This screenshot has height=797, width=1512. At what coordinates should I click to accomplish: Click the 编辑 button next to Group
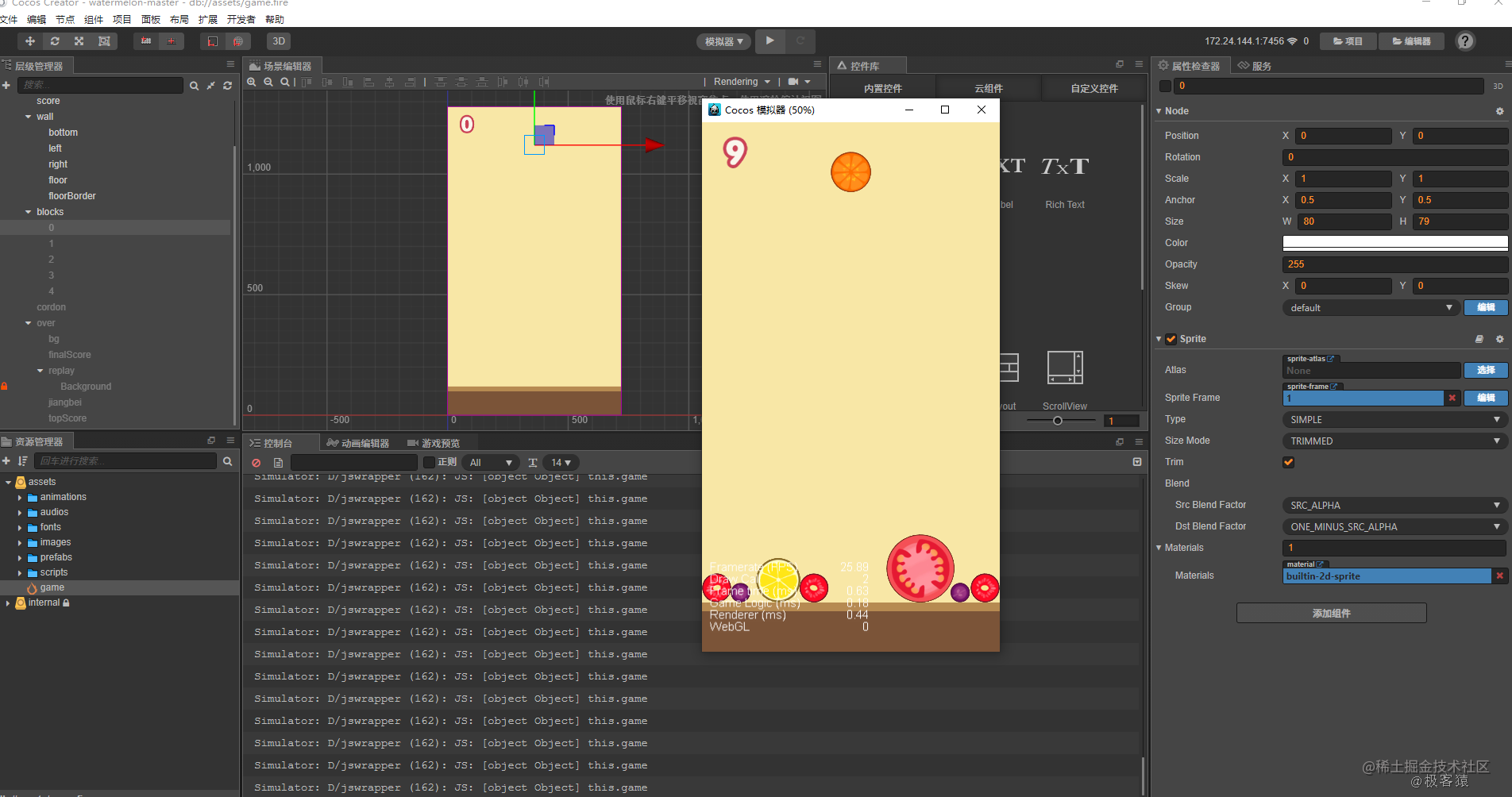1486,307
